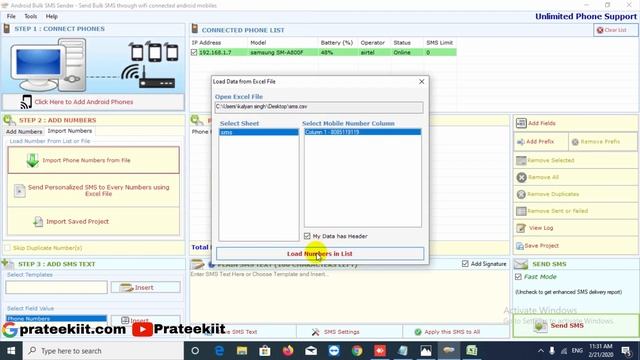The width and height of the screenshot is (640, 360).
Task: Uncheck the 192.168.1.7 phone row checkbox
Action: tap(194, 52)
